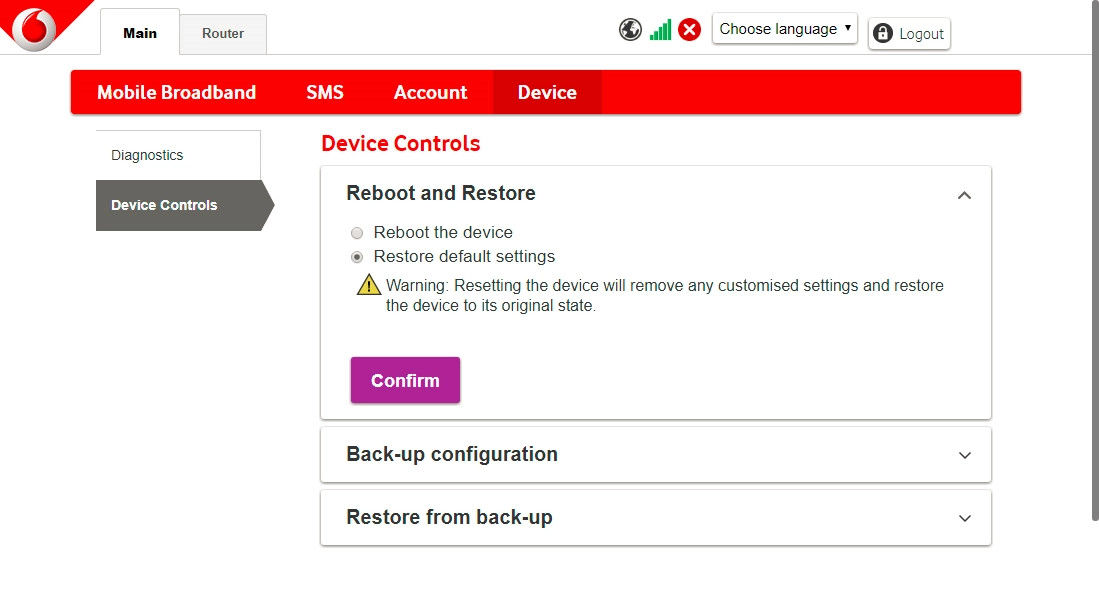Open the Mobile Broadband menu

pos(176,92)
